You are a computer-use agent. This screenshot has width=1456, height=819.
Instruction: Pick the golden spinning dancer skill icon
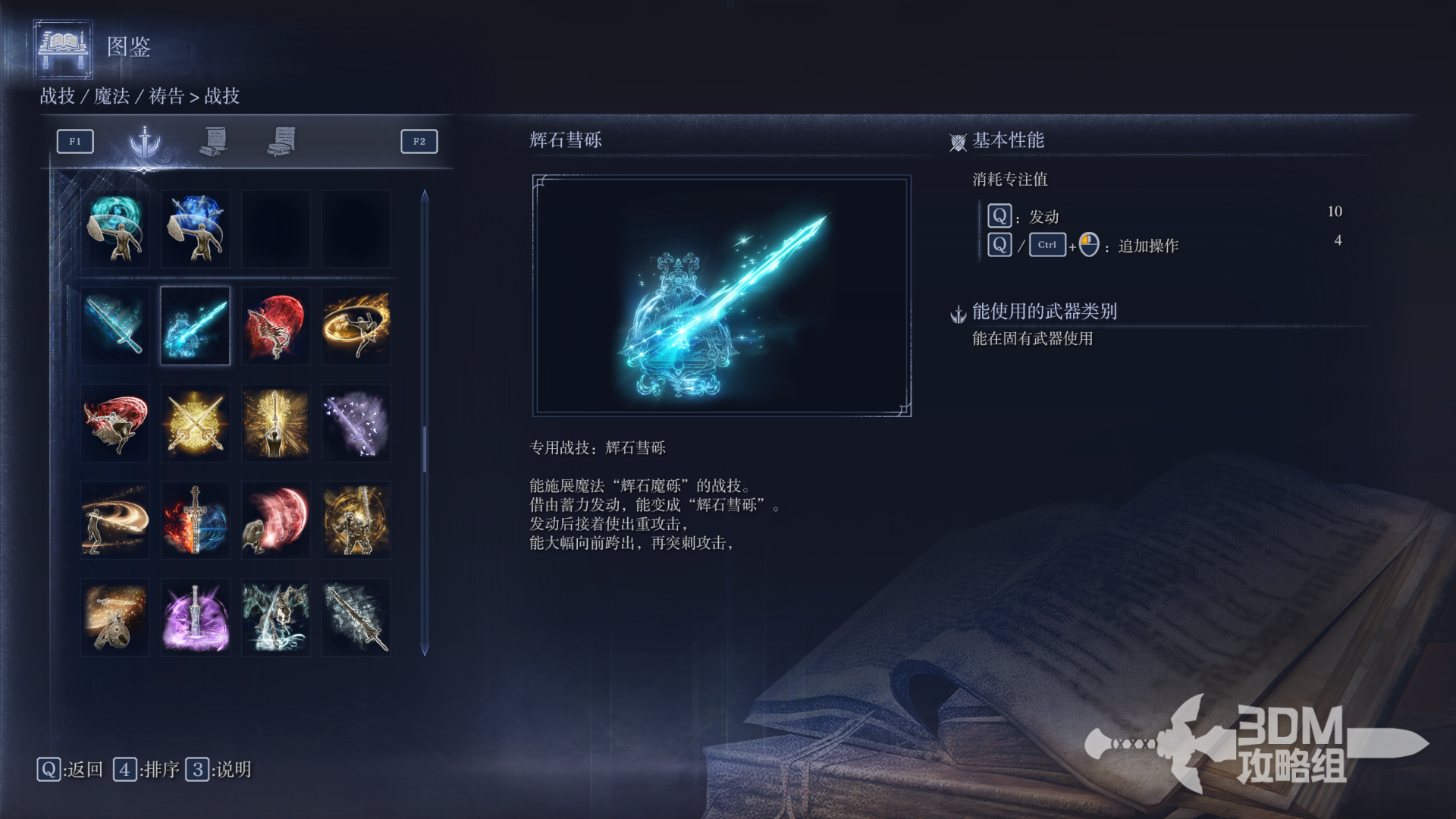click(356, 326)
